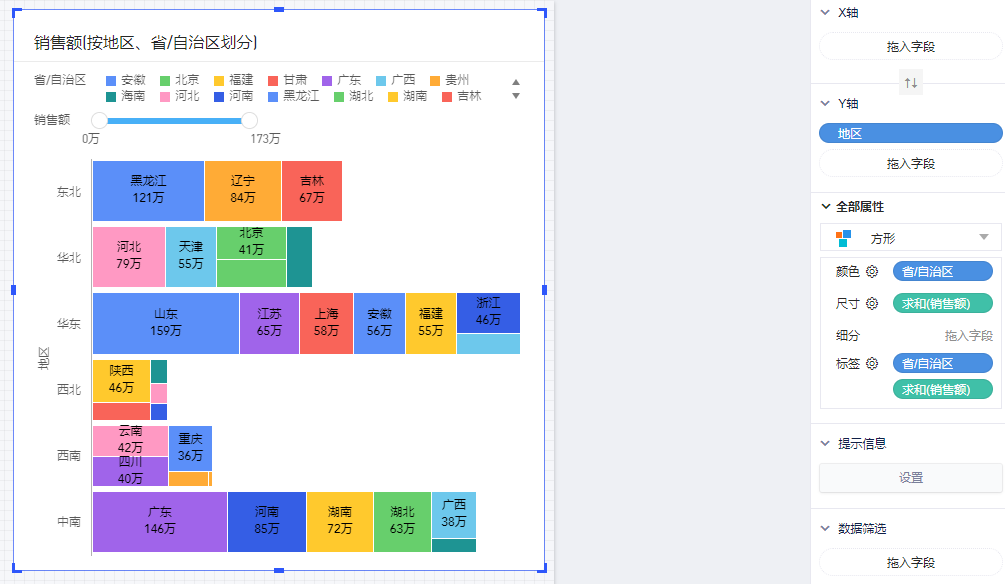The width and height of the screenshot is (1005, 584).
Task: Collapse the X轴 section
Action: (x=826, y=13)
